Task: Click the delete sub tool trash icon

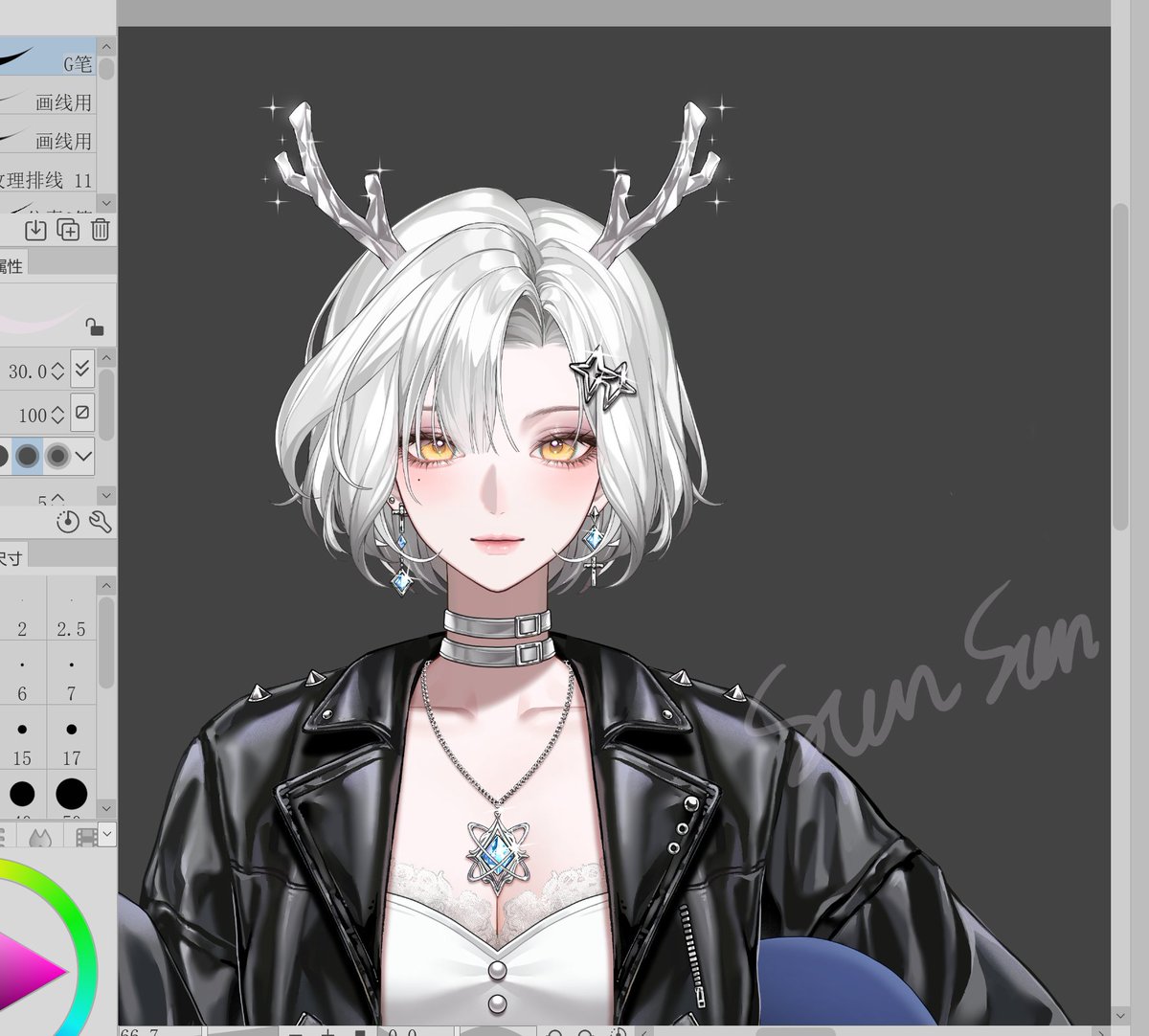Action: click(x=100, y=230)
